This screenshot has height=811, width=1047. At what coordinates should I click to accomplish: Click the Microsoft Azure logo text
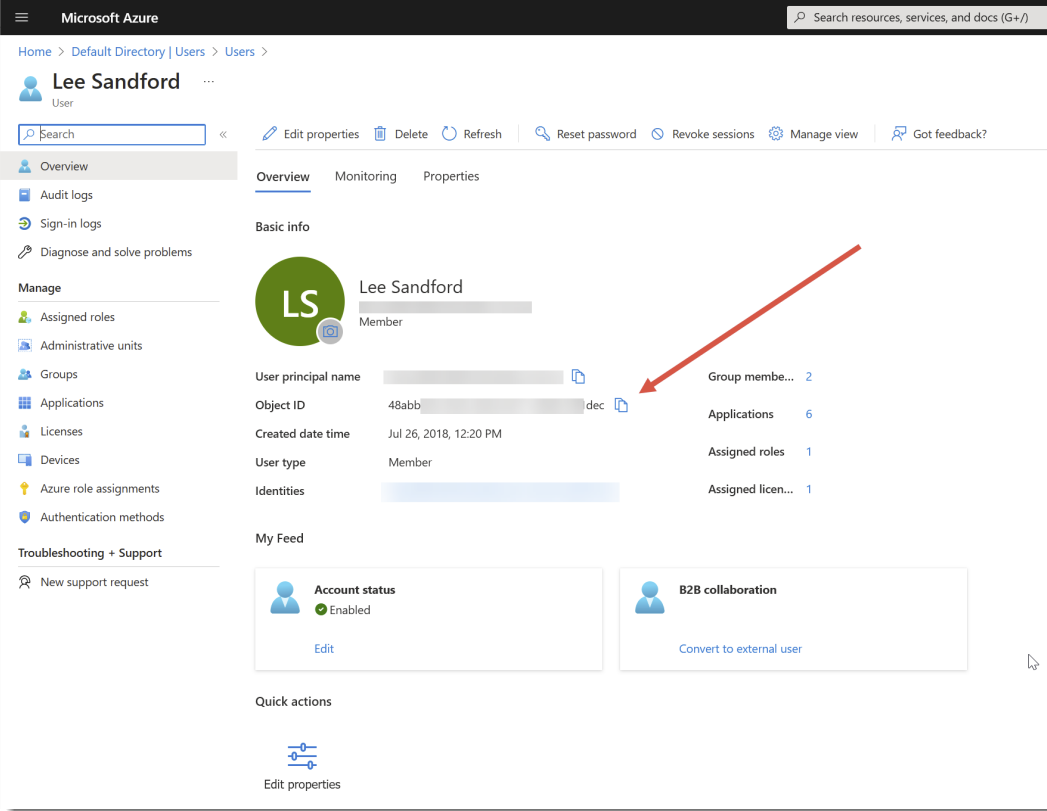(x=110, y=18)
